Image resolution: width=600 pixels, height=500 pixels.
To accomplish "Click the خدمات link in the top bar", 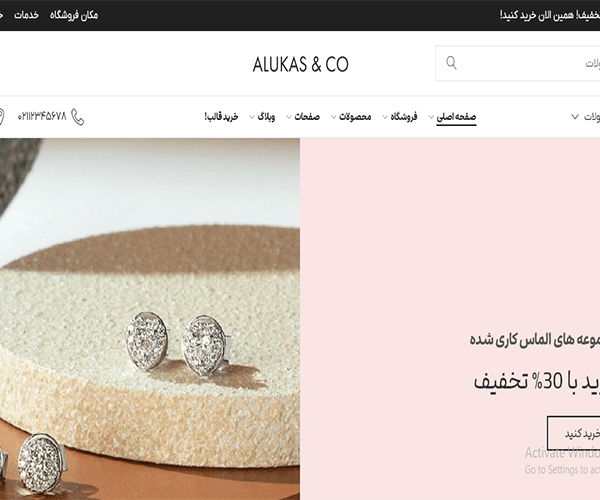I will [26, 15].
